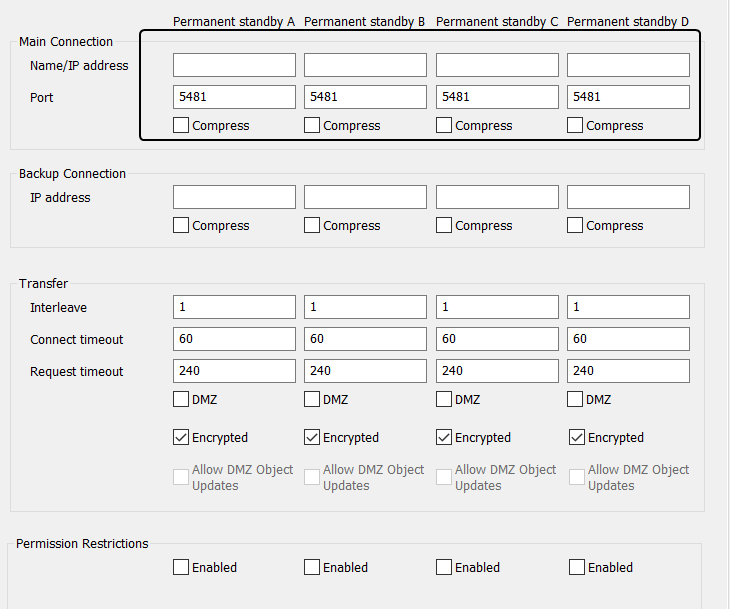Tick Permission Restrictions Enabled for standby C

click(x=444, y=568)
